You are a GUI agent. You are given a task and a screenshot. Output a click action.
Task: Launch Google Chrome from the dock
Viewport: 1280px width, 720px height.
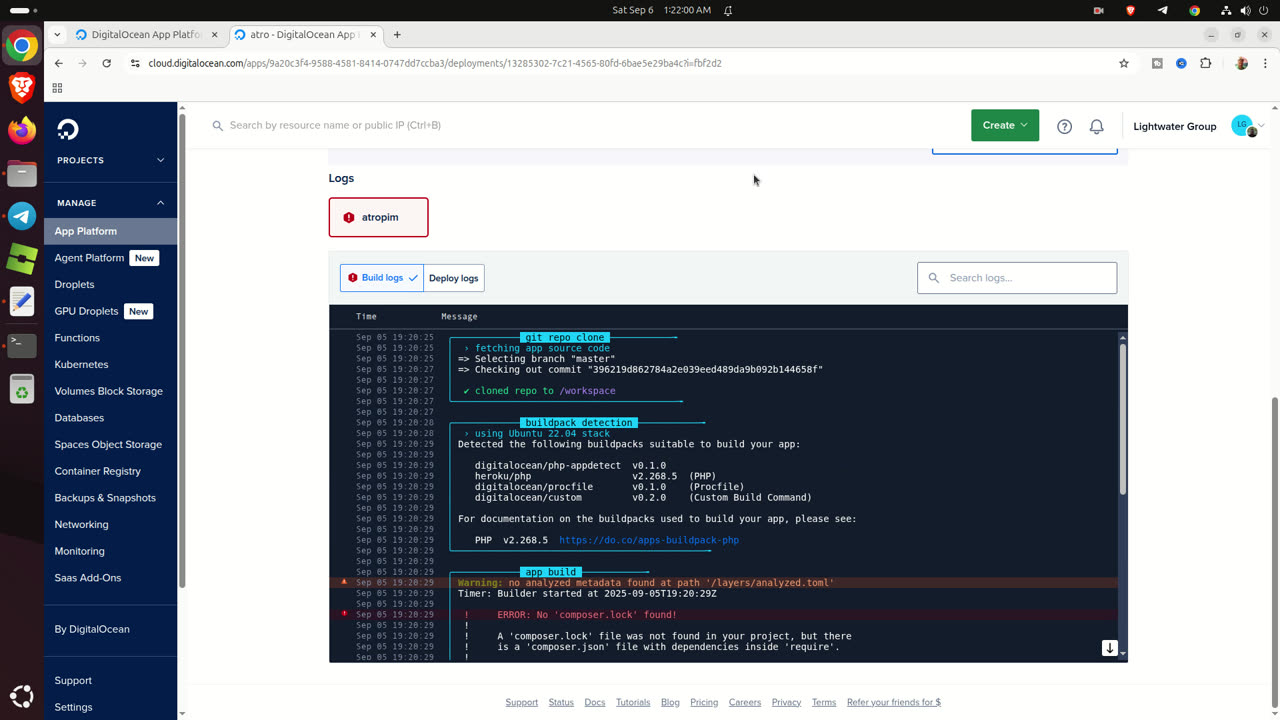22,46
